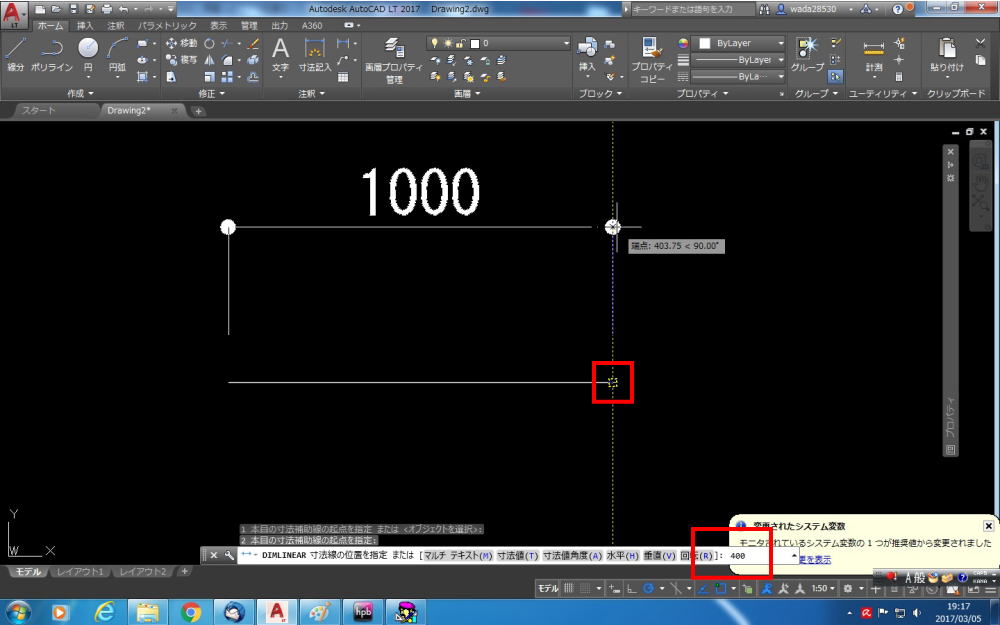
Task: Toggle layer 0 lock icon
Action: [x=460, y=43]
